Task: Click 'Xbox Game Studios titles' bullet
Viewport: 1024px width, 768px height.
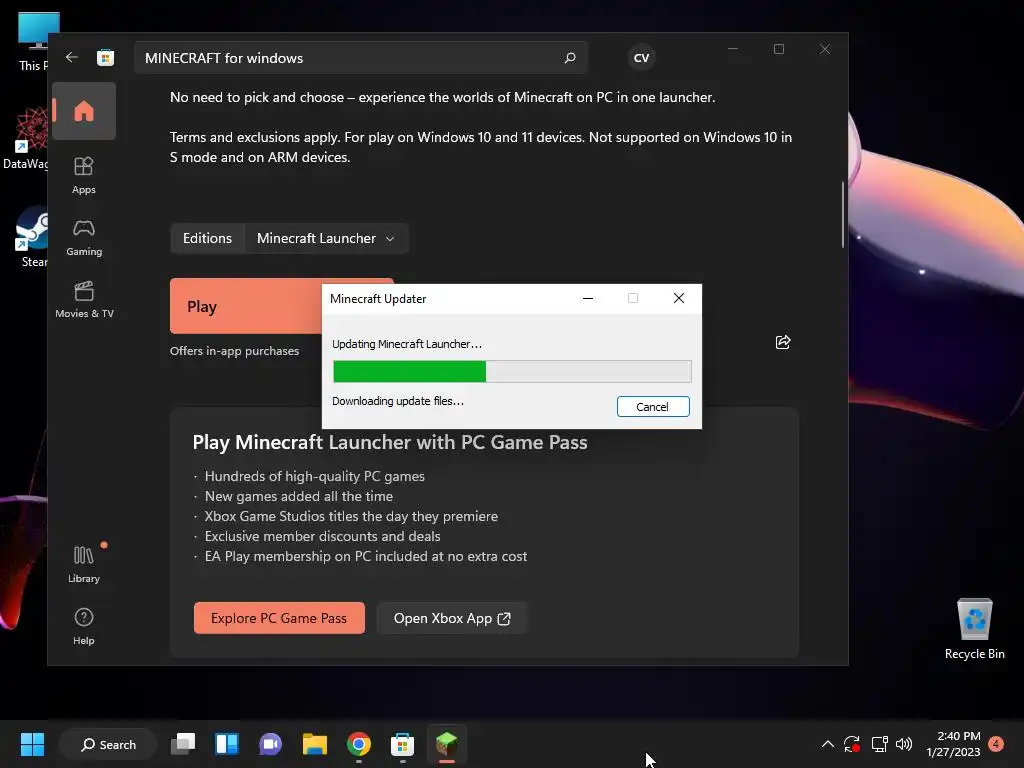Action: point(351,516)
